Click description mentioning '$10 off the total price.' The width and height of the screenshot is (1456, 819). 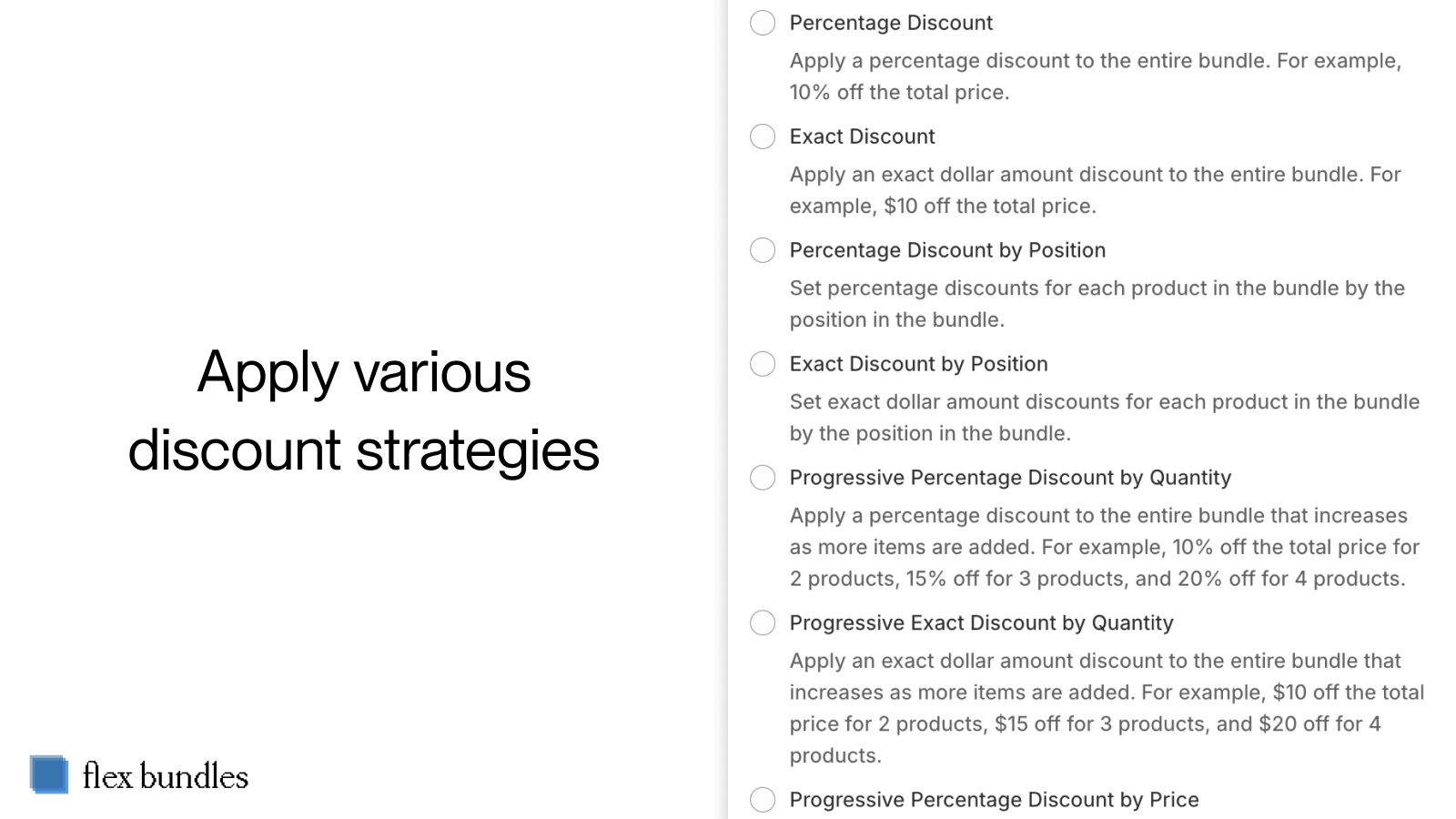click(1096, 190)
